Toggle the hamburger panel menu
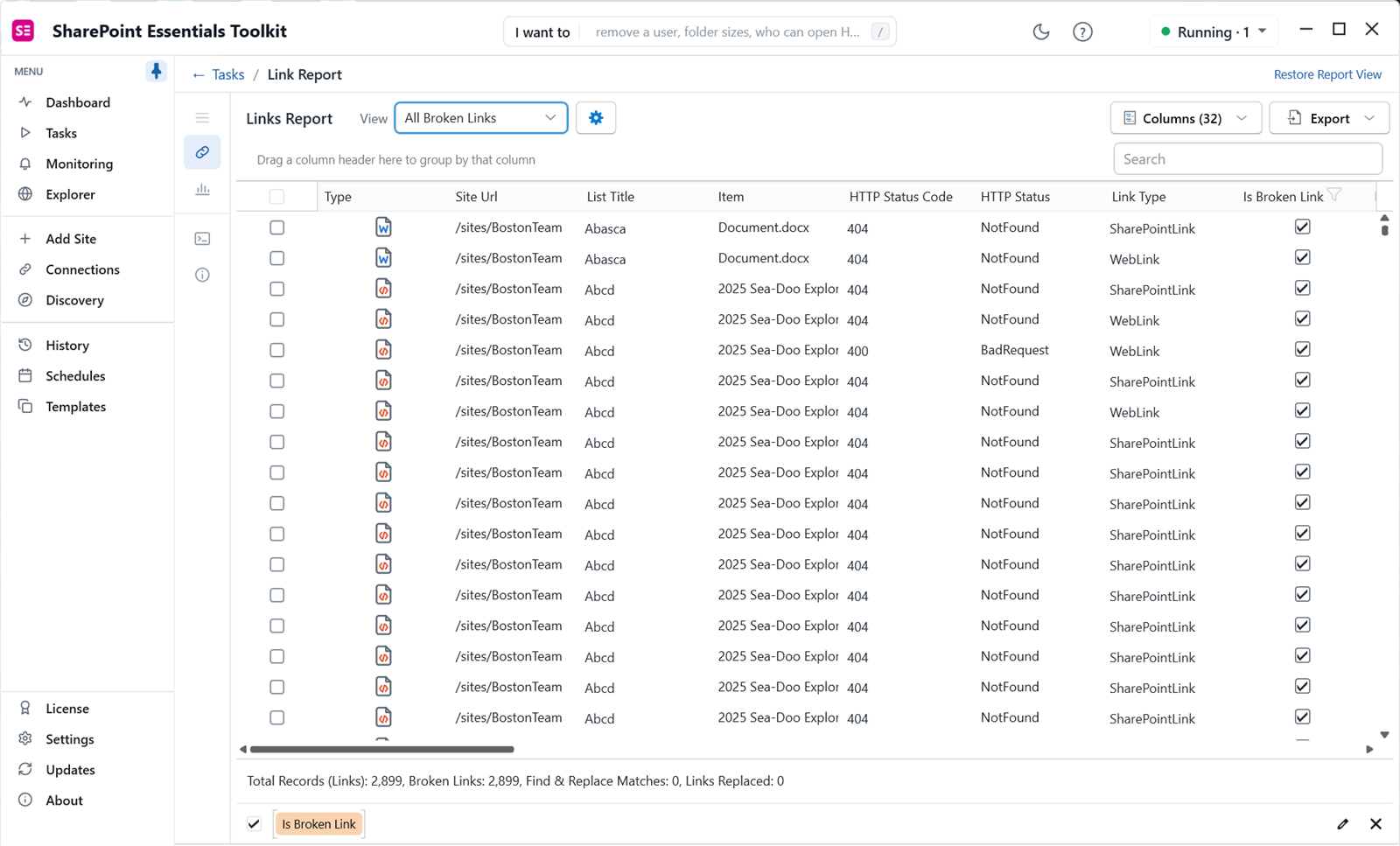 (202, 118)
